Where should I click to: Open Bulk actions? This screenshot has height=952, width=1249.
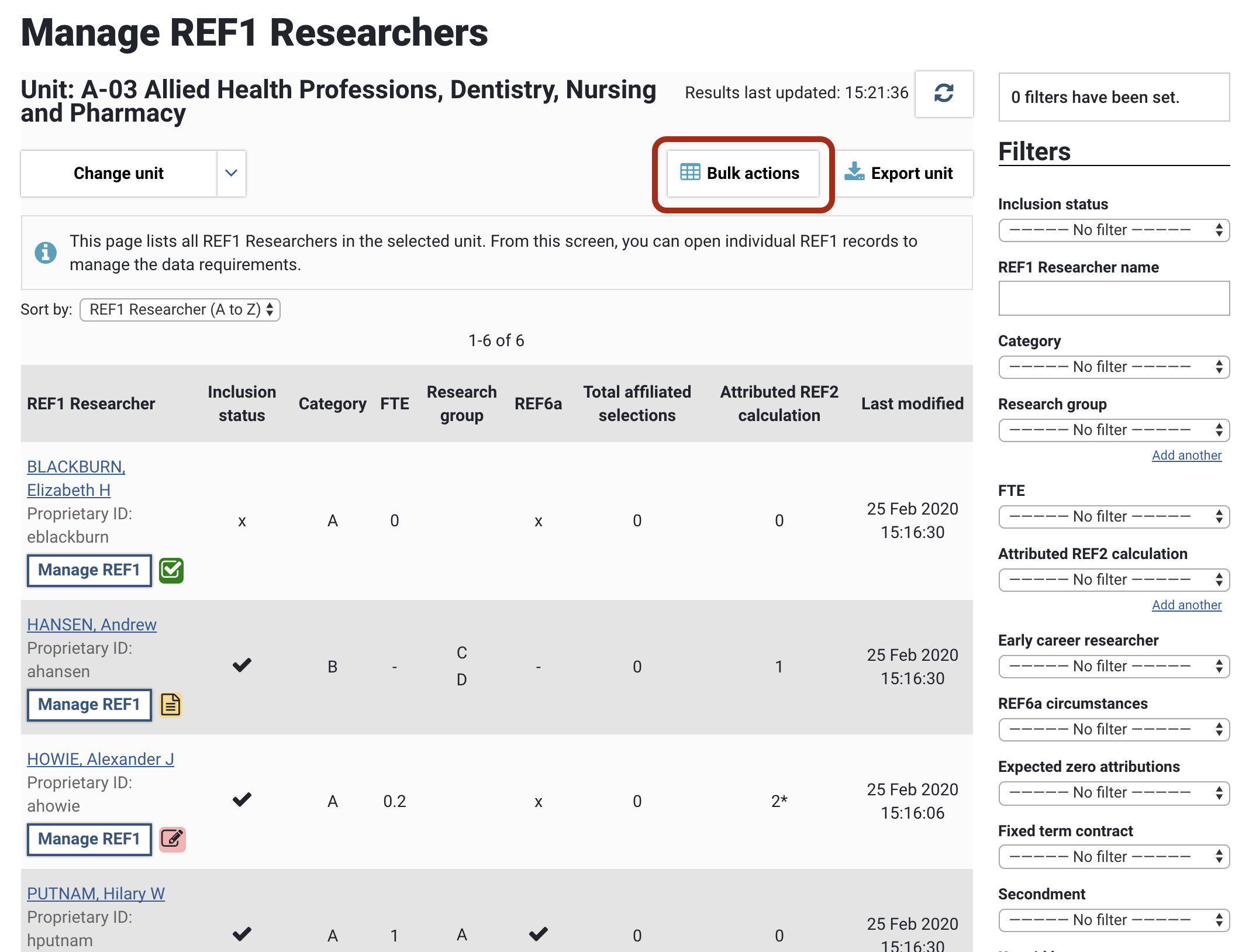pos(742,173)
